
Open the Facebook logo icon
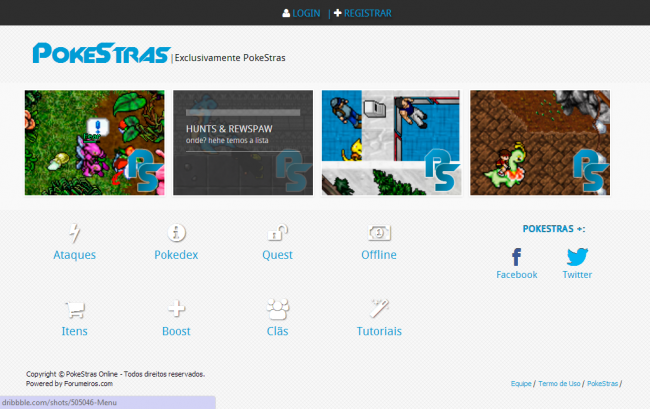tap(517, 257)
